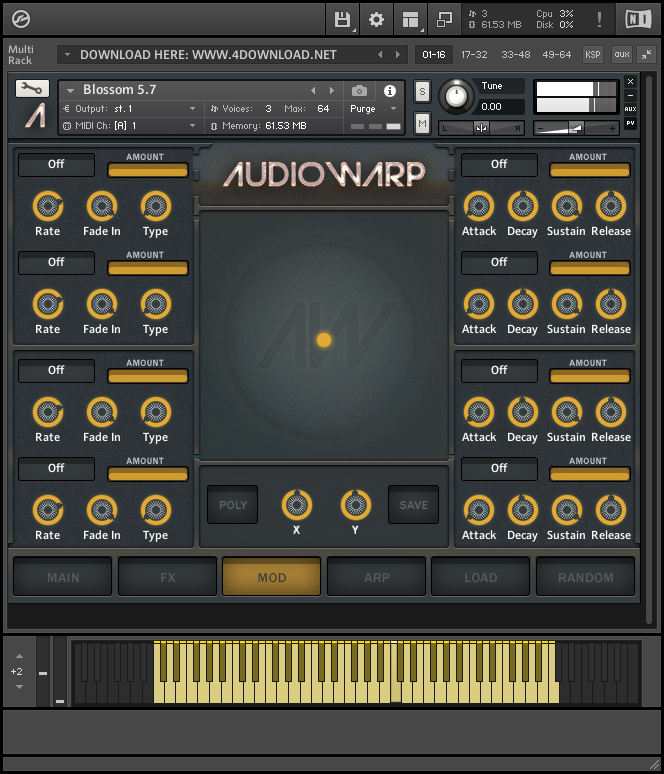664x774 pixels.
Task: Click the first LFO Rate knob
Action: pyautogui.click(x=48, y=206)
